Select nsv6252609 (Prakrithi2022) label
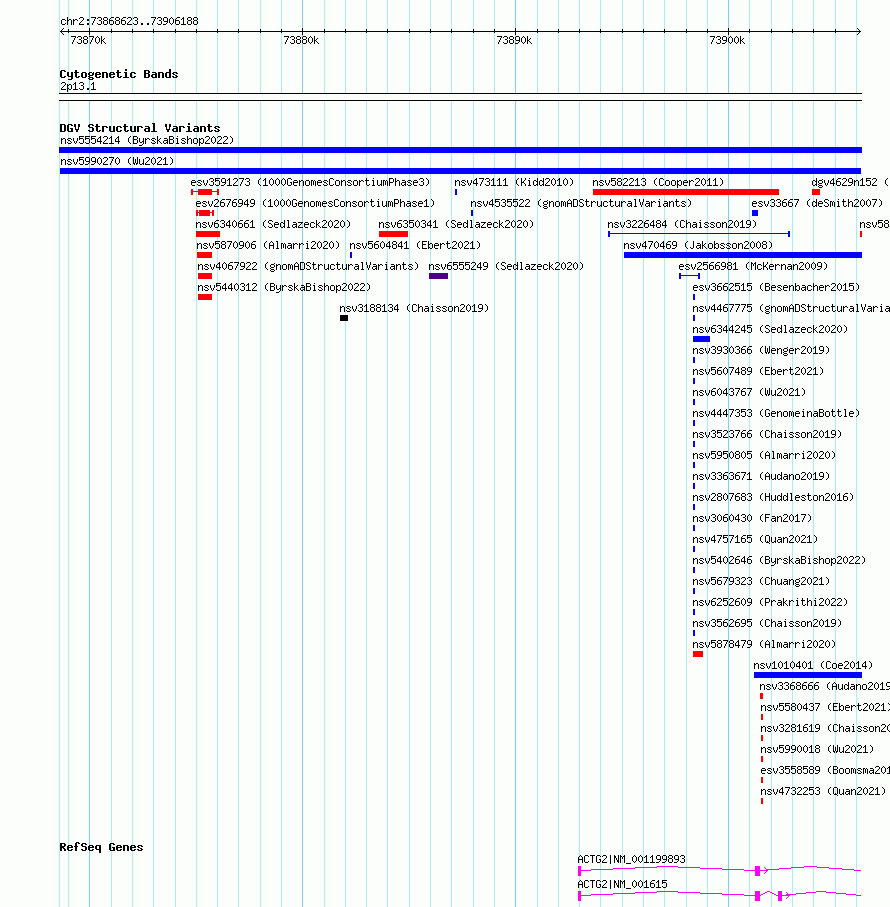 pyautogui.click(x=770, y=602)
